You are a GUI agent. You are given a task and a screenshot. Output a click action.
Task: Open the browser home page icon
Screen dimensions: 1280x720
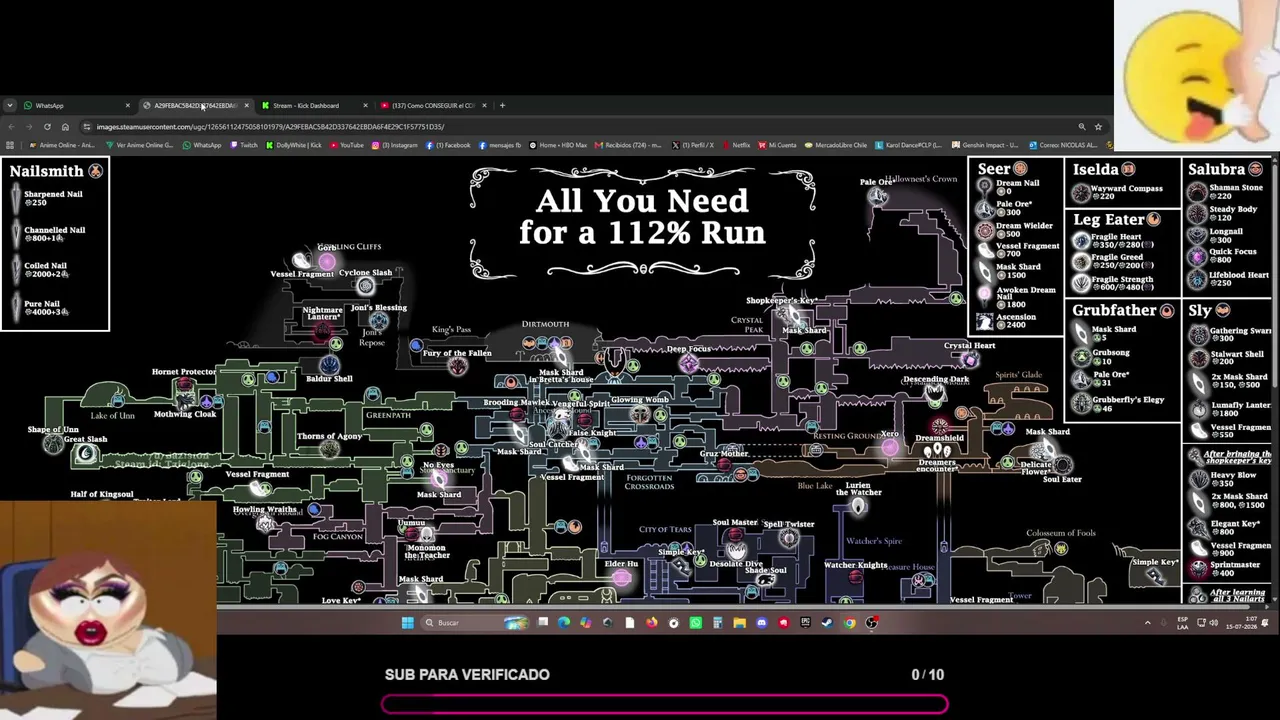[65, 127]
